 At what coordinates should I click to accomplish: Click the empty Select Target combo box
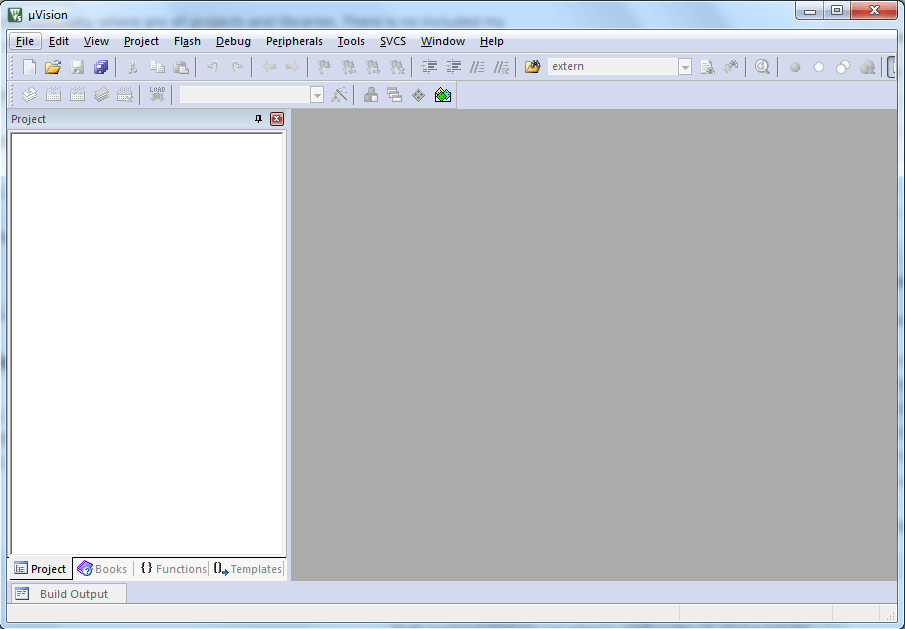pos(245,95)
